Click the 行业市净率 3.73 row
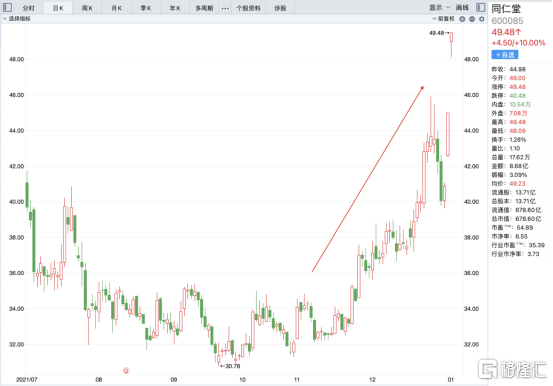Image resolution: width=553 pixels, height=386 pixels. point(515,254)
